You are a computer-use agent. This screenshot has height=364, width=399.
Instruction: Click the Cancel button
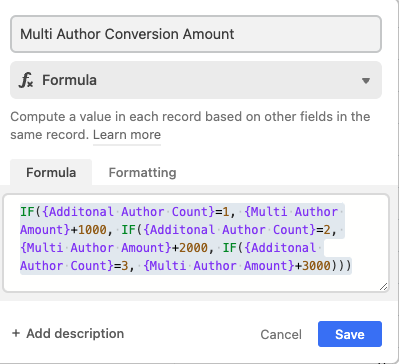pos(281,334)
